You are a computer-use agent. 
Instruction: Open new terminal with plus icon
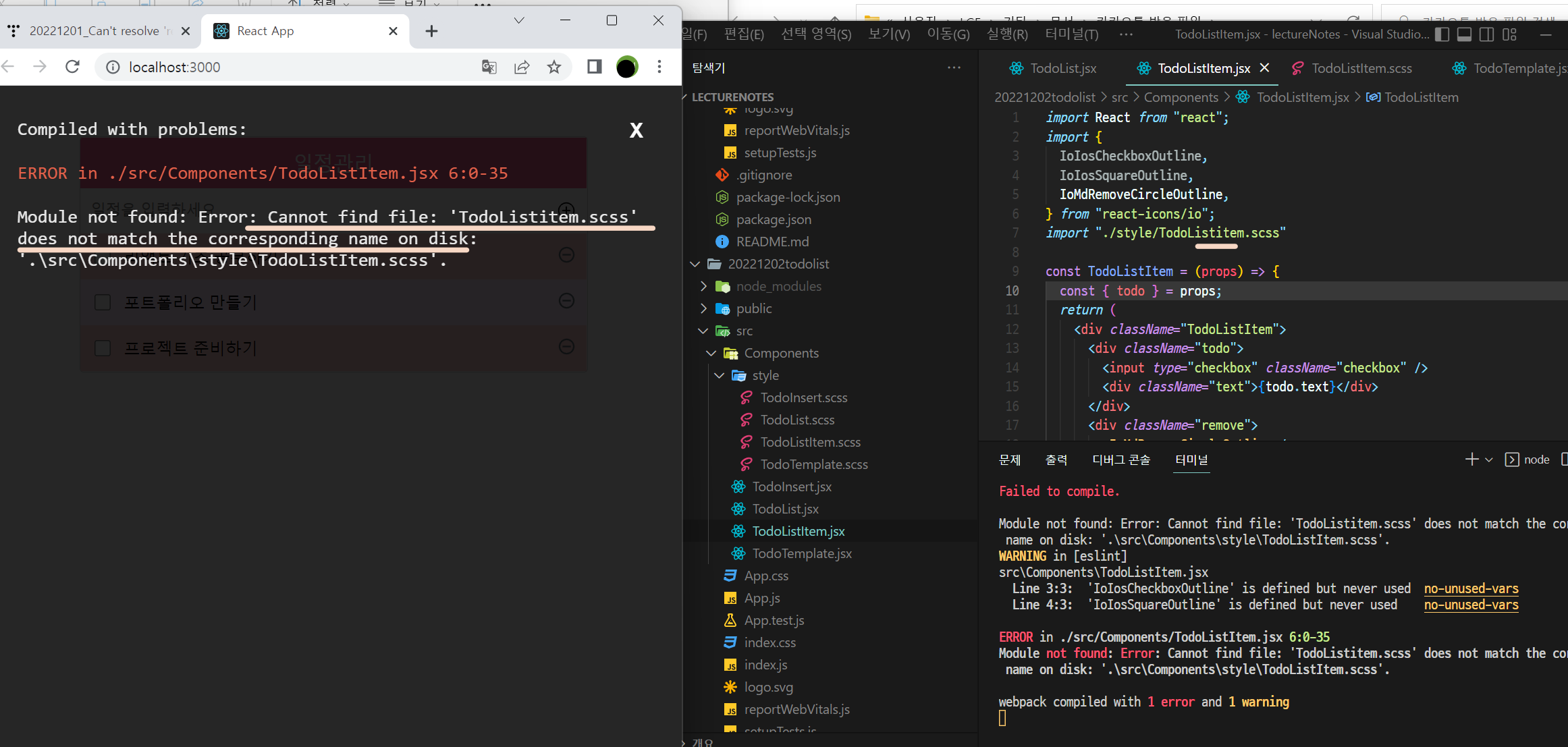(x=1471, y=460)
